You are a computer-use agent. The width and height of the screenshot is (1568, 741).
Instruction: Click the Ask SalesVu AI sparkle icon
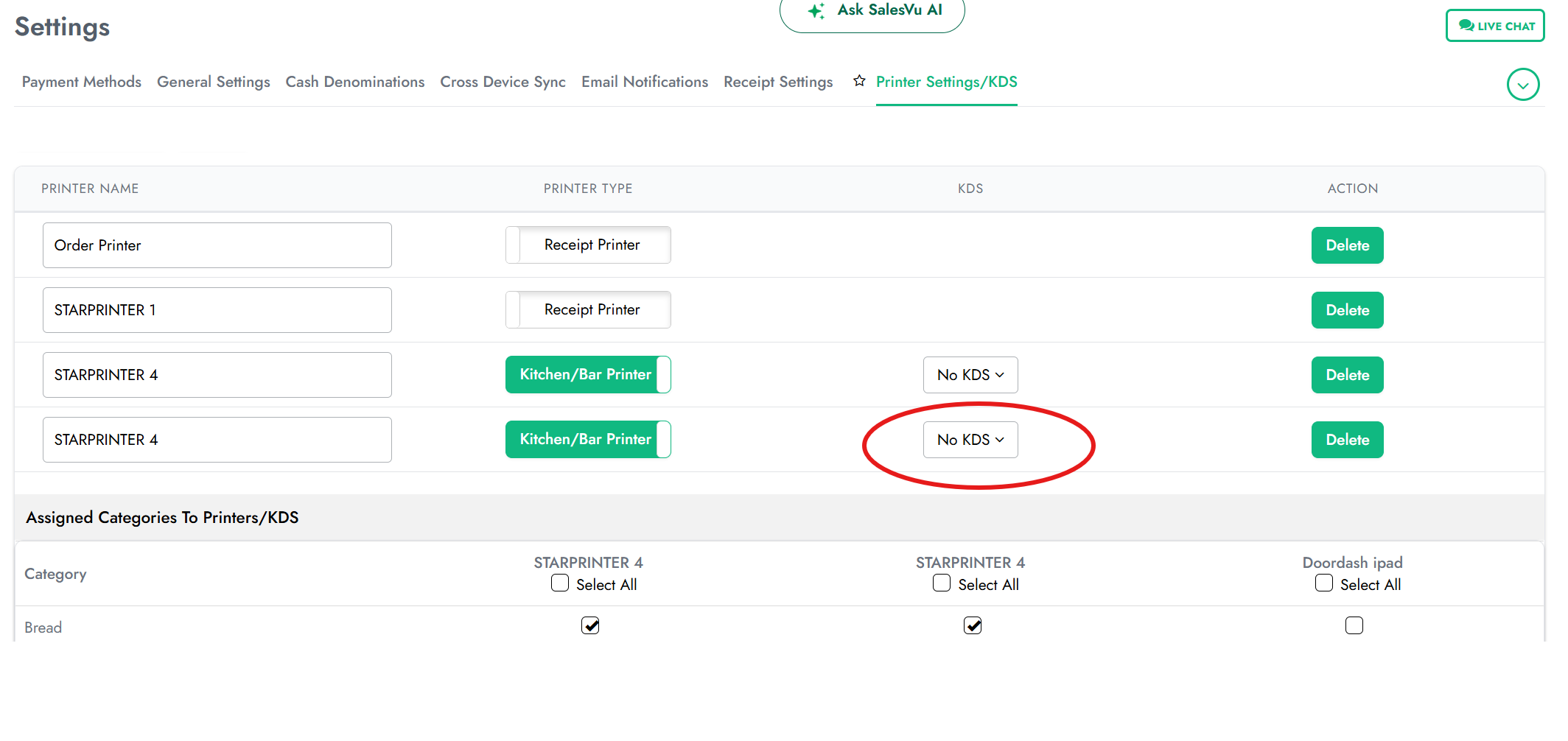point(816,11)
